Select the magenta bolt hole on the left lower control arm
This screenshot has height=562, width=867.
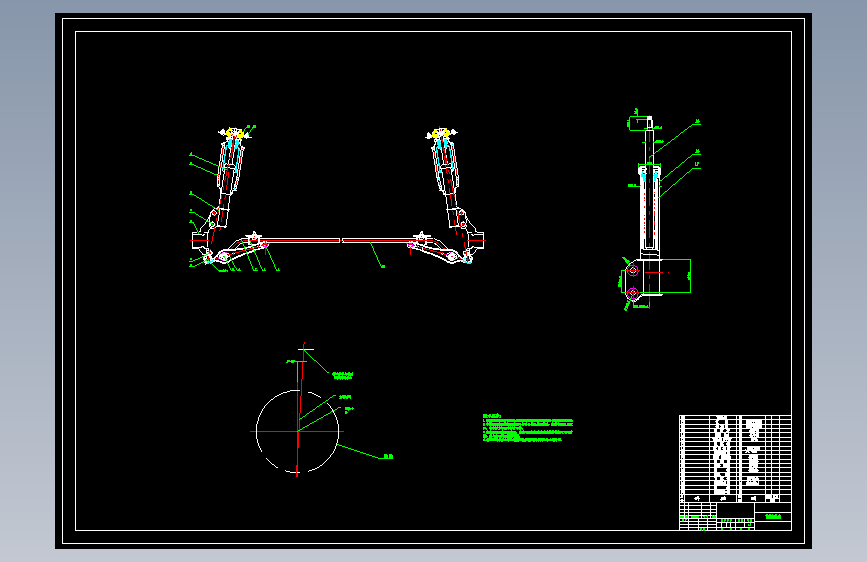(x=223, y=256)
